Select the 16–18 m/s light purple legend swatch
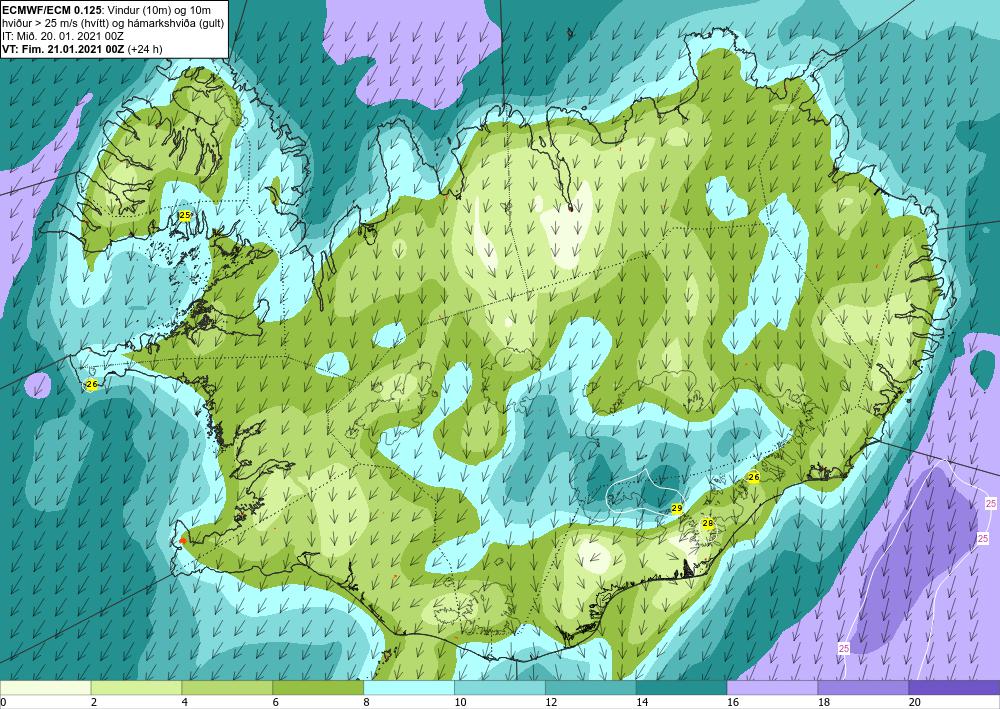Image resolution: width=1000 pixels, height=709 pixels. [772, 687]
